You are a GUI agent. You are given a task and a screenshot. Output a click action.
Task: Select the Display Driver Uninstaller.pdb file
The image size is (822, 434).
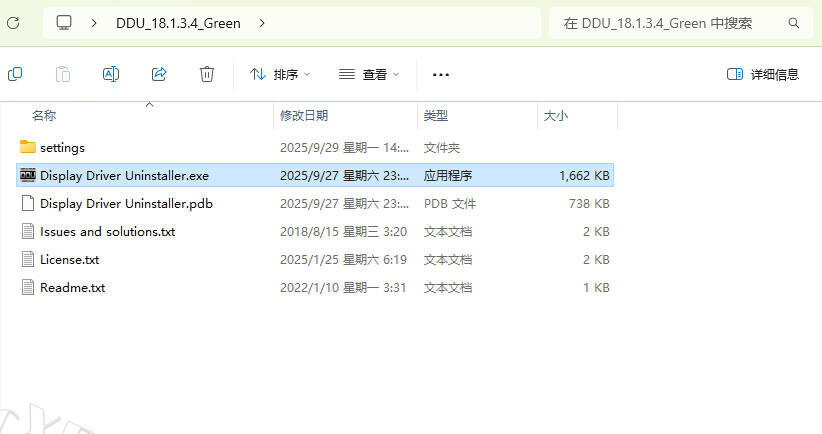pyautogui.click(x=125, y=203)
